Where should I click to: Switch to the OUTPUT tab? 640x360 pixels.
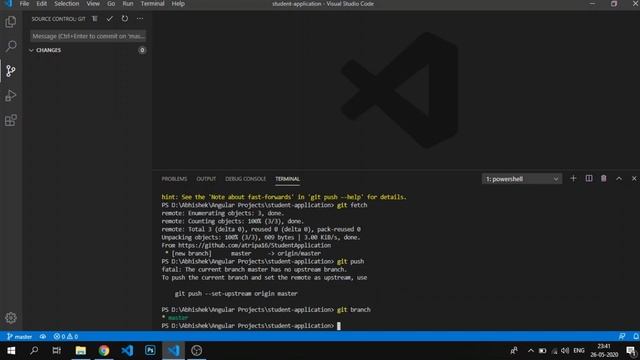(206, 179)
